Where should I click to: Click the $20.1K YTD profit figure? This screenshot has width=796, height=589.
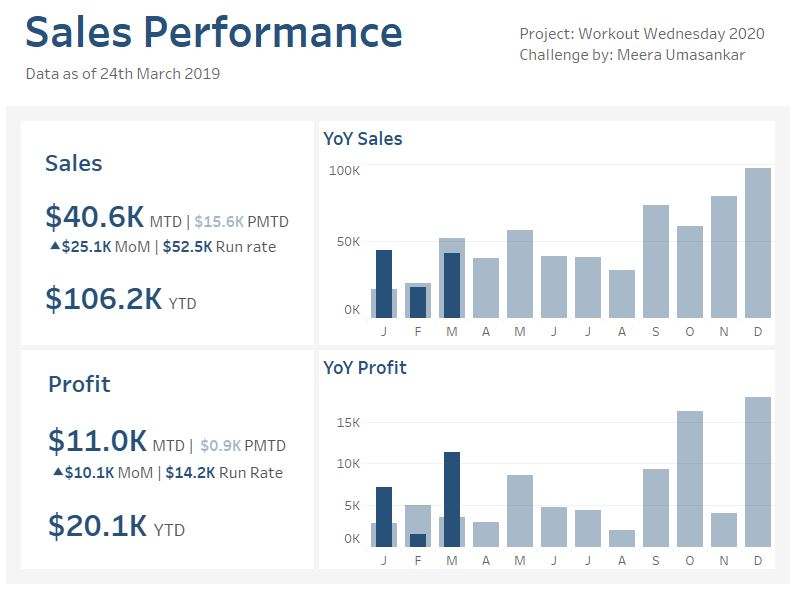click(98, 525)
